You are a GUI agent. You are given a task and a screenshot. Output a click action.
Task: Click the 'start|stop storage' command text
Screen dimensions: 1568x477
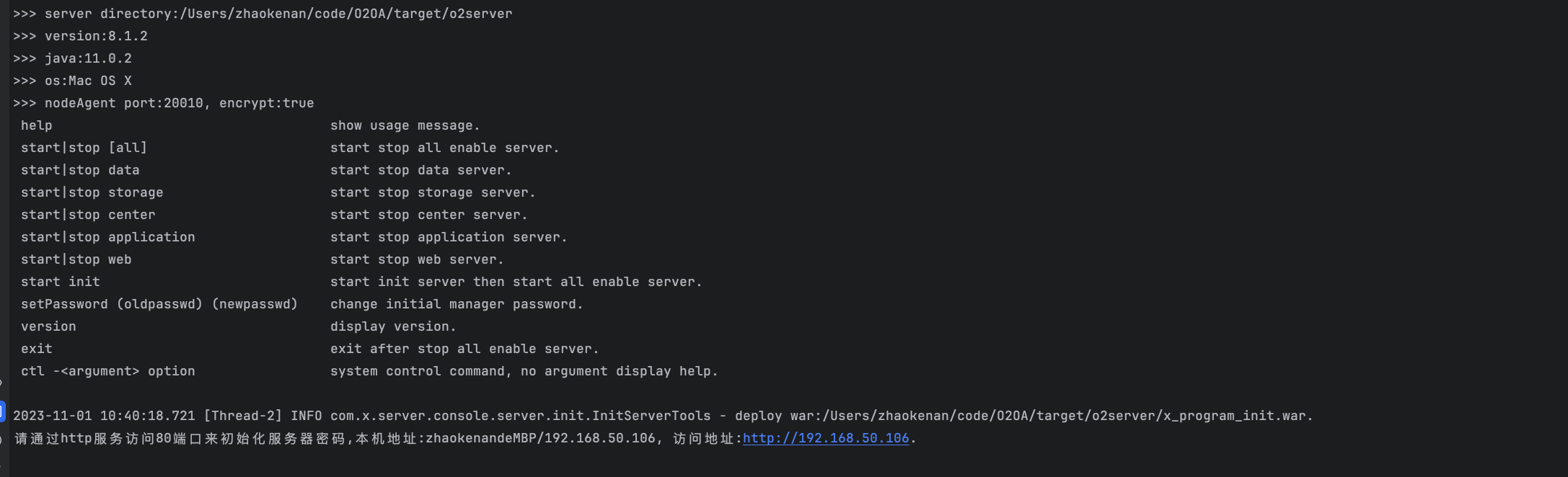(x=92, y=192)
